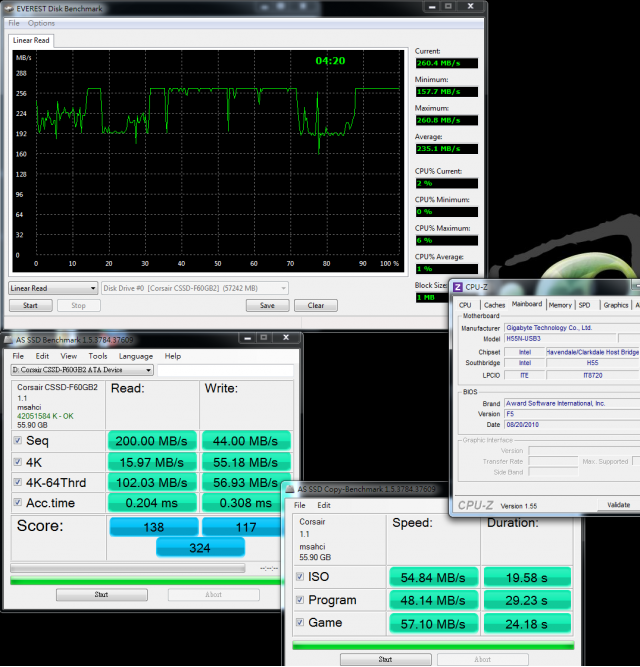Toggle the Seq test checkbox
Viewport: 640px width, 667px height.
click(x=17, y=440)
